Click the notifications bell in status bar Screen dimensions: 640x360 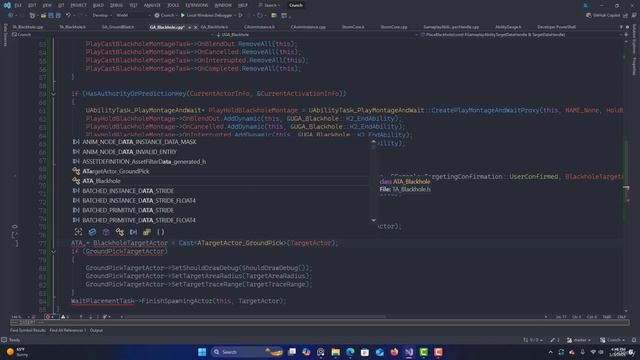point(634,340)
